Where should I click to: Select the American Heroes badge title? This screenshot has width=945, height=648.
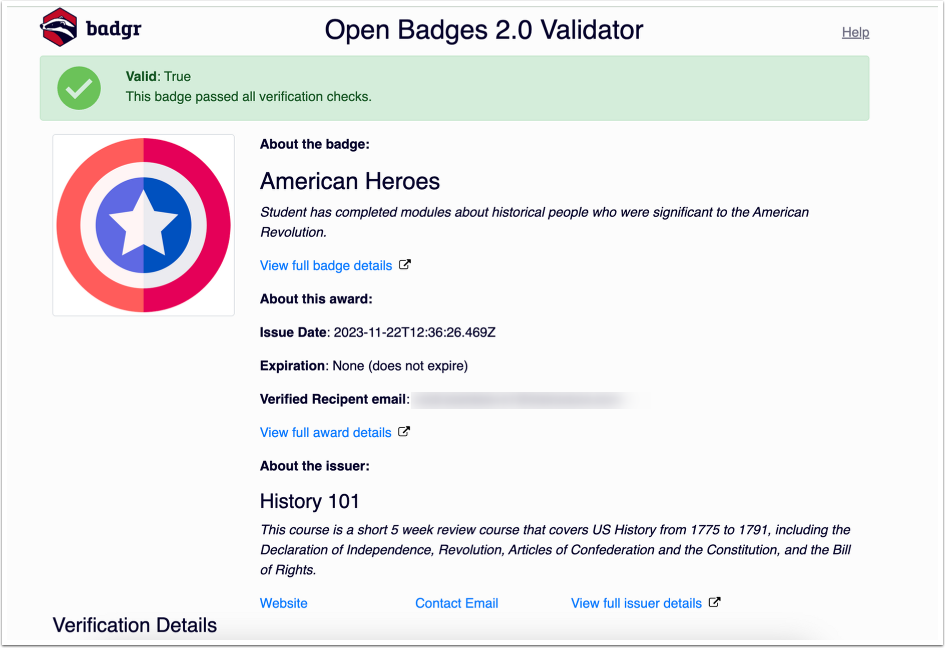(x=349, y=182)
